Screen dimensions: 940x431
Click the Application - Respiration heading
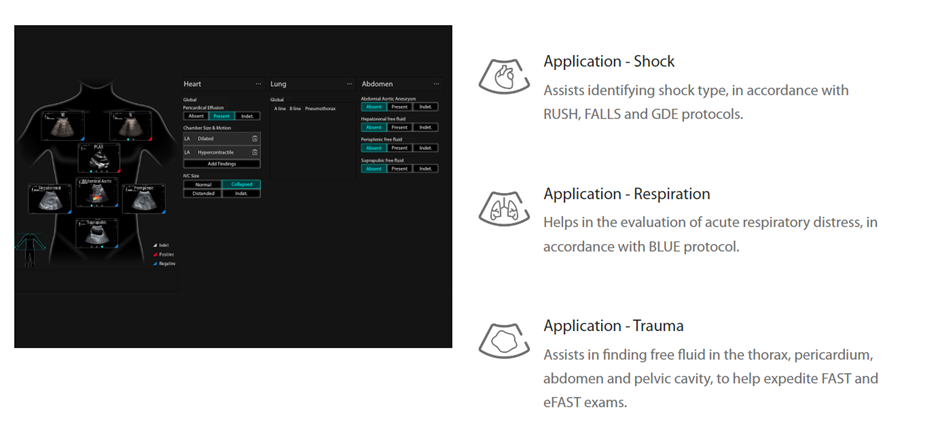pos(626,194)
